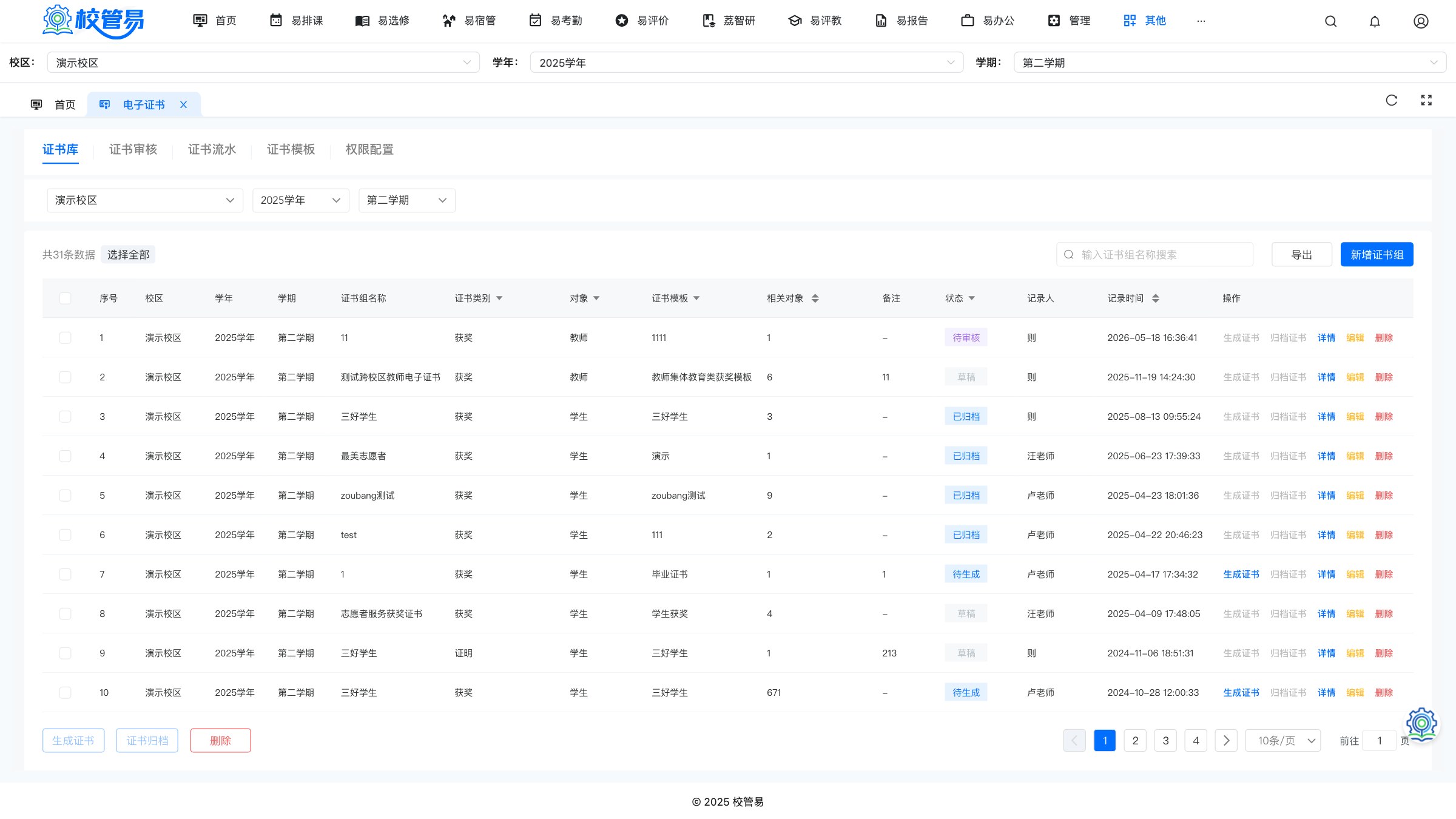Open the 管理 gear icon
The height and width of the screenshot is (819, 1456).
pos(1054,21)
